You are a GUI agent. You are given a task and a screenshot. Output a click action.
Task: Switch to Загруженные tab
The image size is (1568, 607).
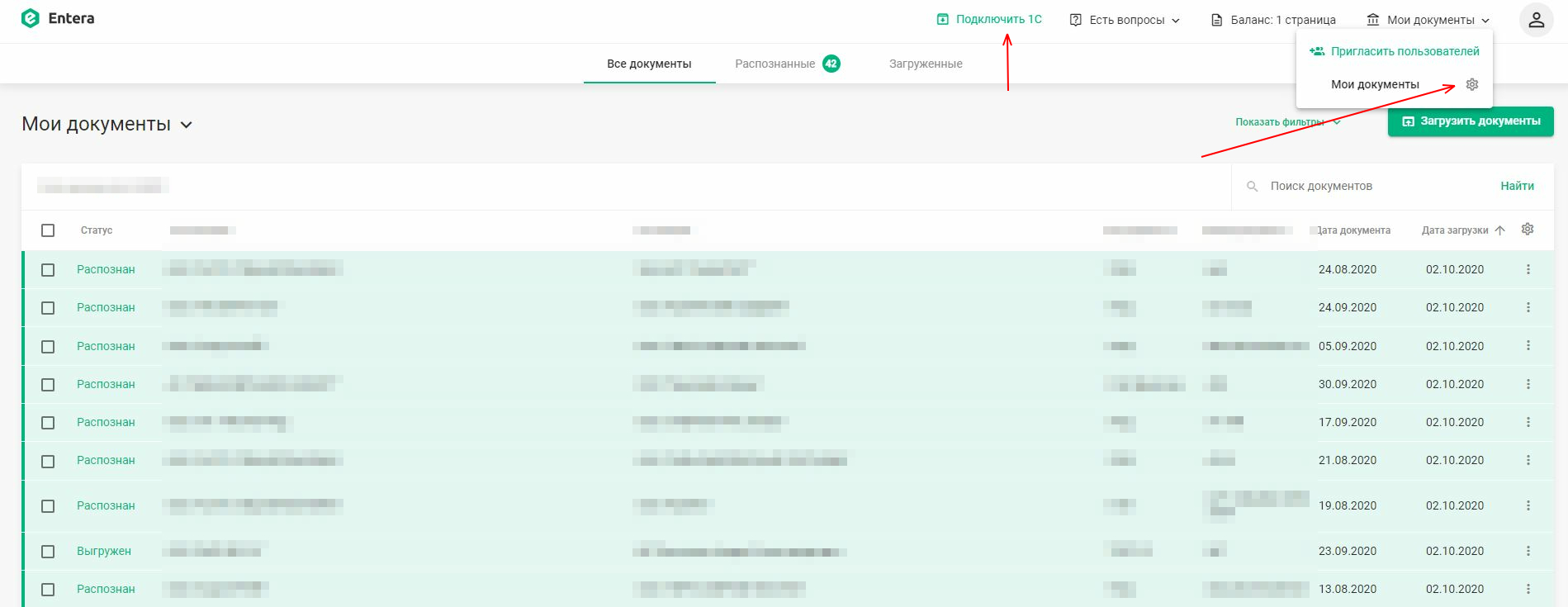(926, 64)
